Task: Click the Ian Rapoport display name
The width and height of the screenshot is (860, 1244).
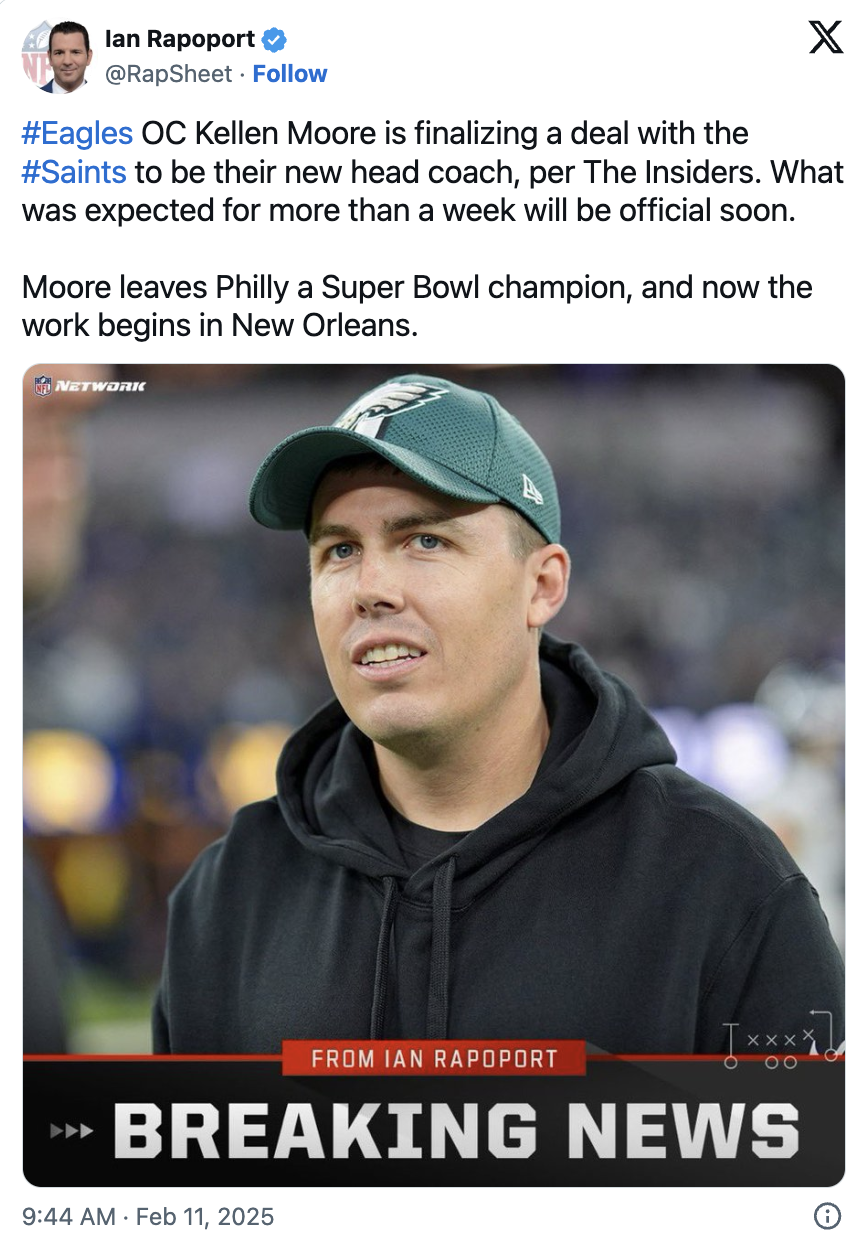Action: click(x=180, y=40)
